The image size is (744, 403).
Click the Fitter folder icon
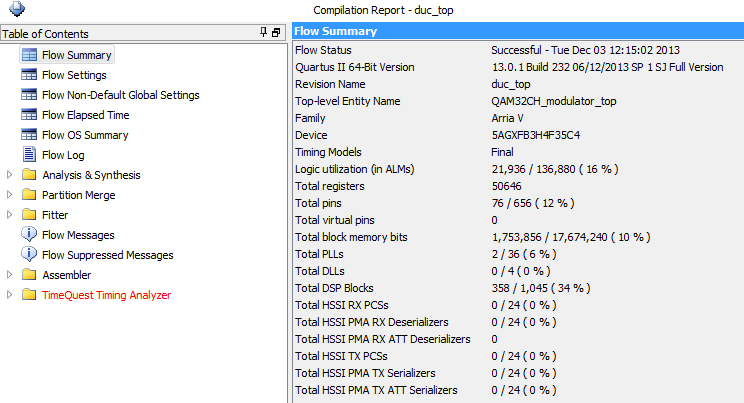(x=29, y=215)
